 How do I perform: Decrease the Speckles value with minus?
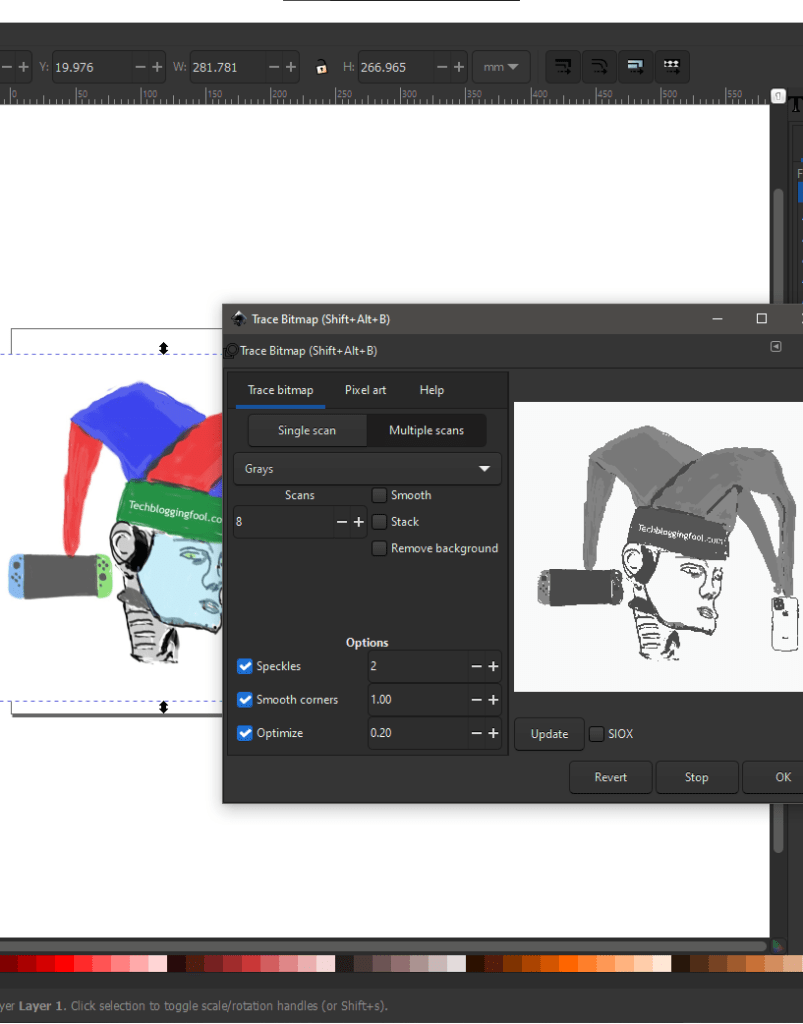coord(476,667)
